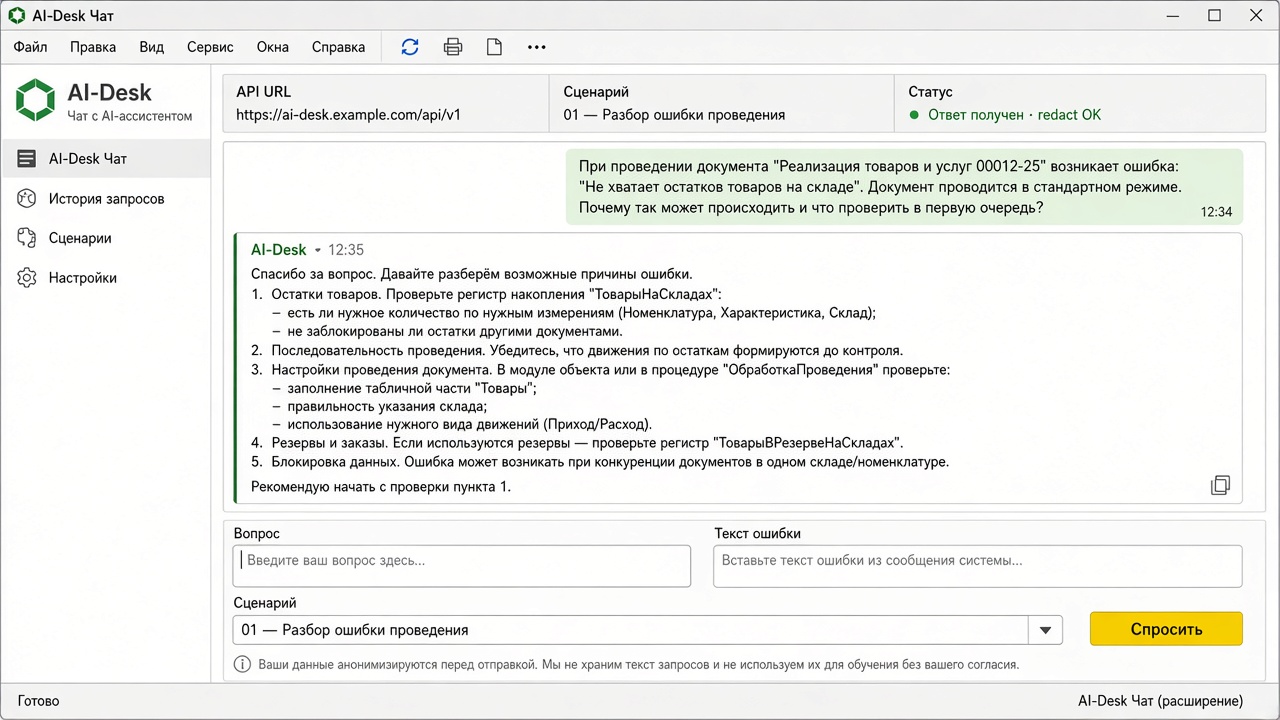Expand the Сценарий dropdown arrow
This screenshot has width=1280, height=720.
(x=1045, y=630)
